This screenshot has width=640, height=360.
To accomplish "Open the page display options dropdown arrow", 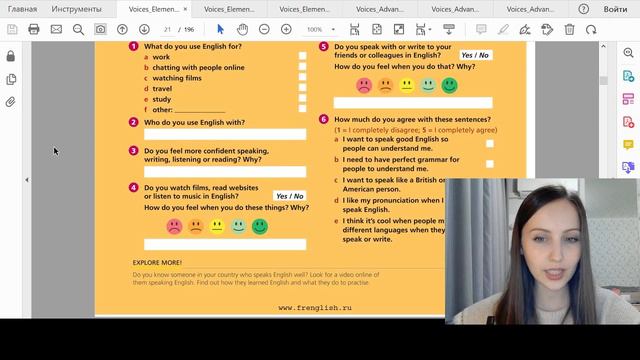I will pos(430,29).
